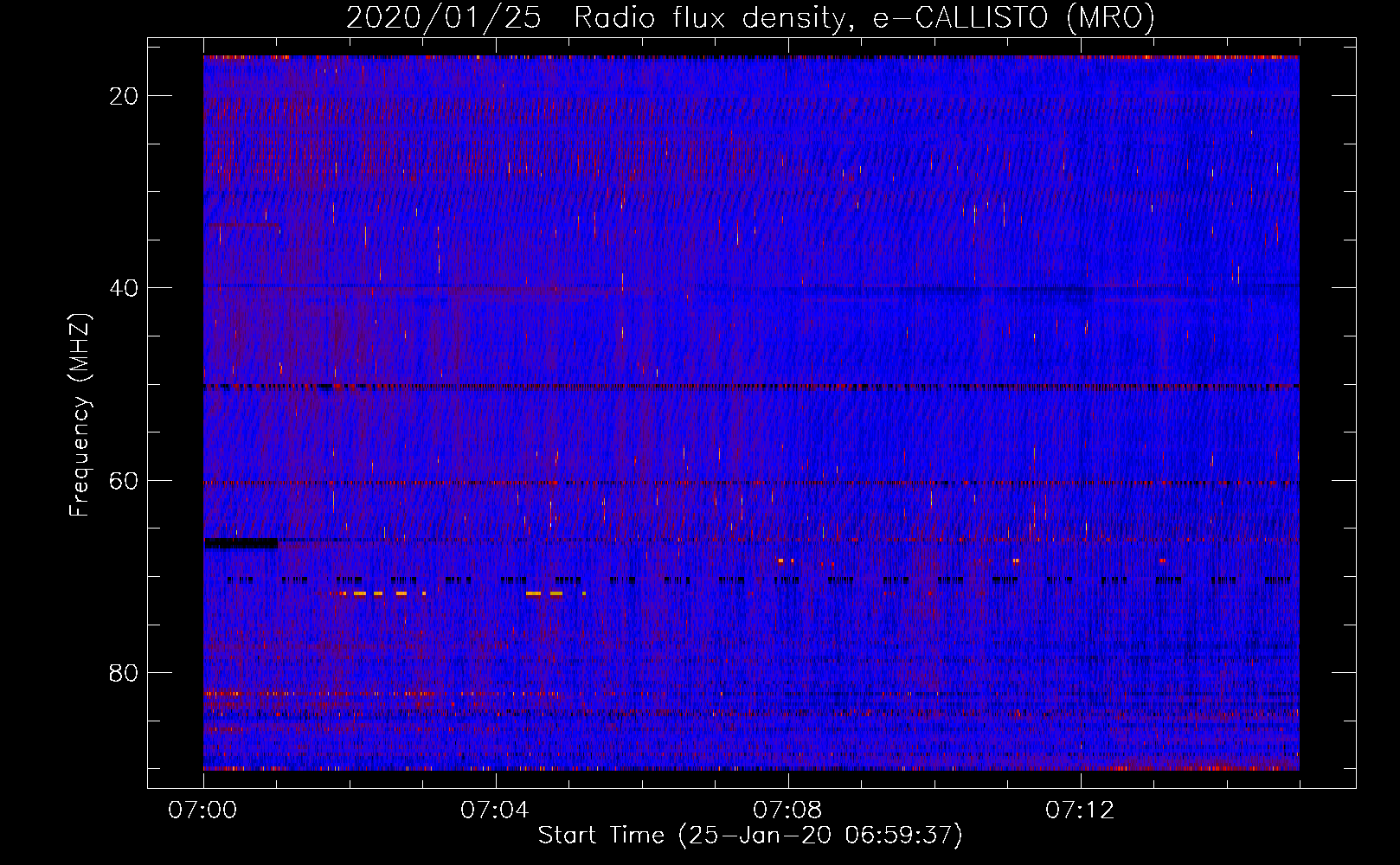Screen dimensions: 1400x865
Task: Click the '40' frequency tick label
Action: click(124, 288)
